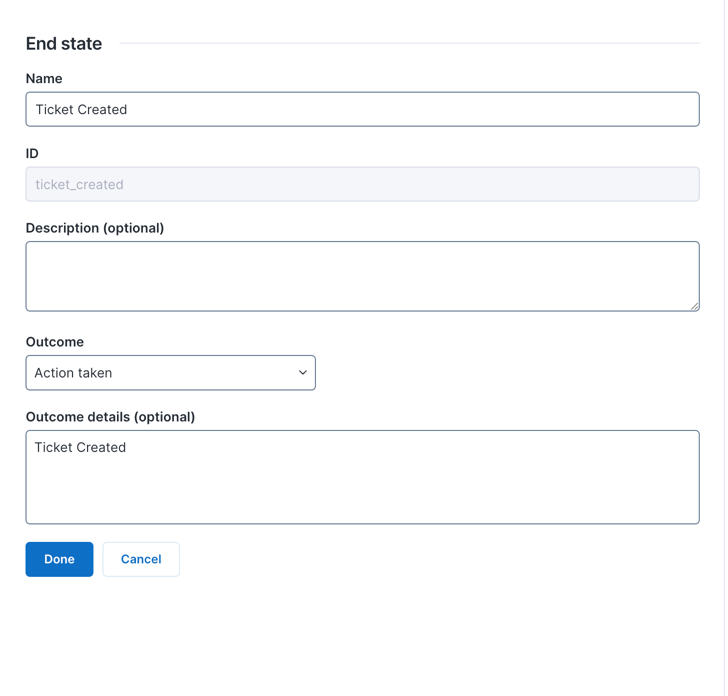Select the 'Action taken' value in Outcome
The height and width of the screenshot is (696, 728).
[73, 373]
